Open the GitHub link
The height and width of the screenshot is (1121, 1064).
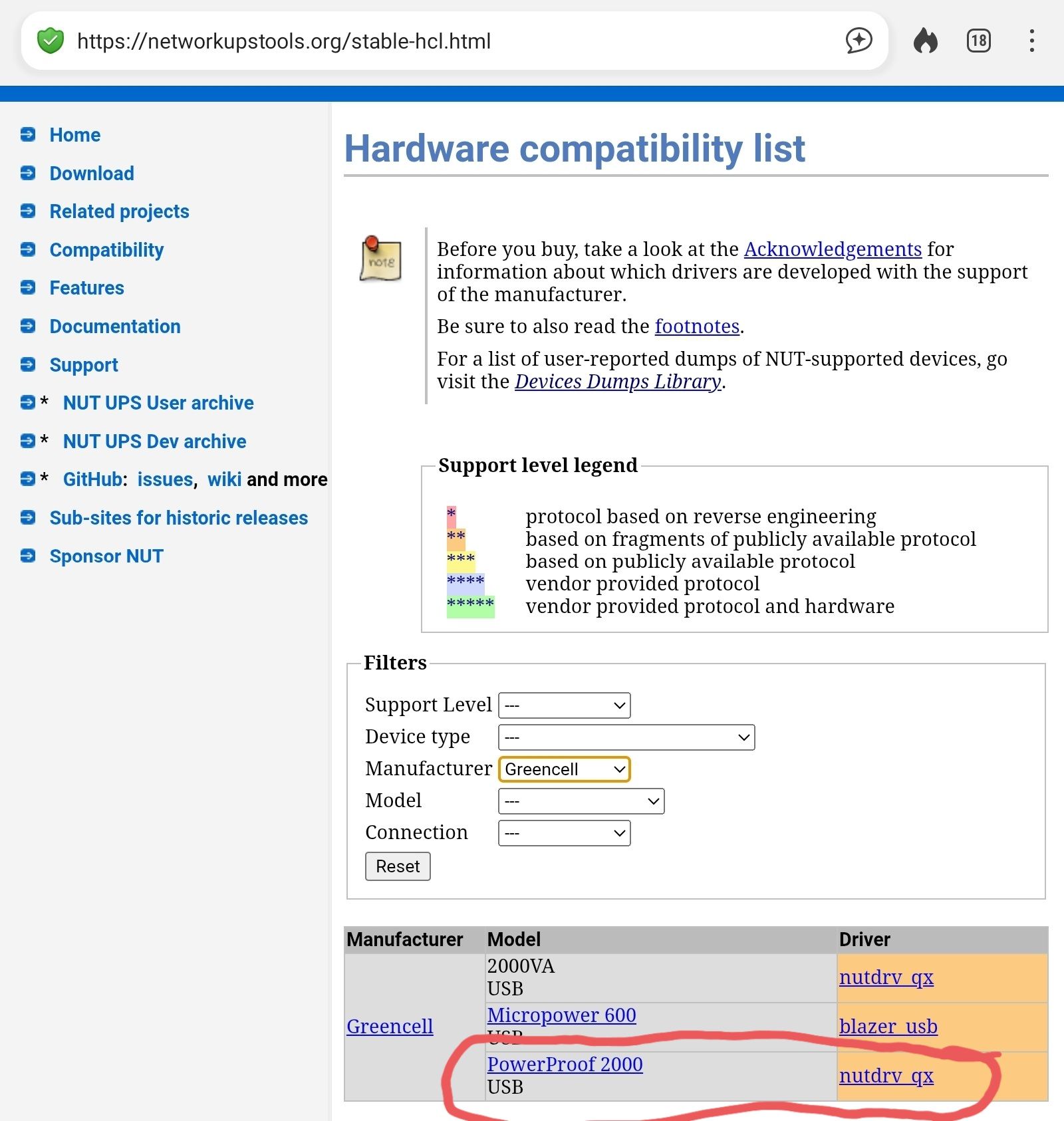point(92,479)
